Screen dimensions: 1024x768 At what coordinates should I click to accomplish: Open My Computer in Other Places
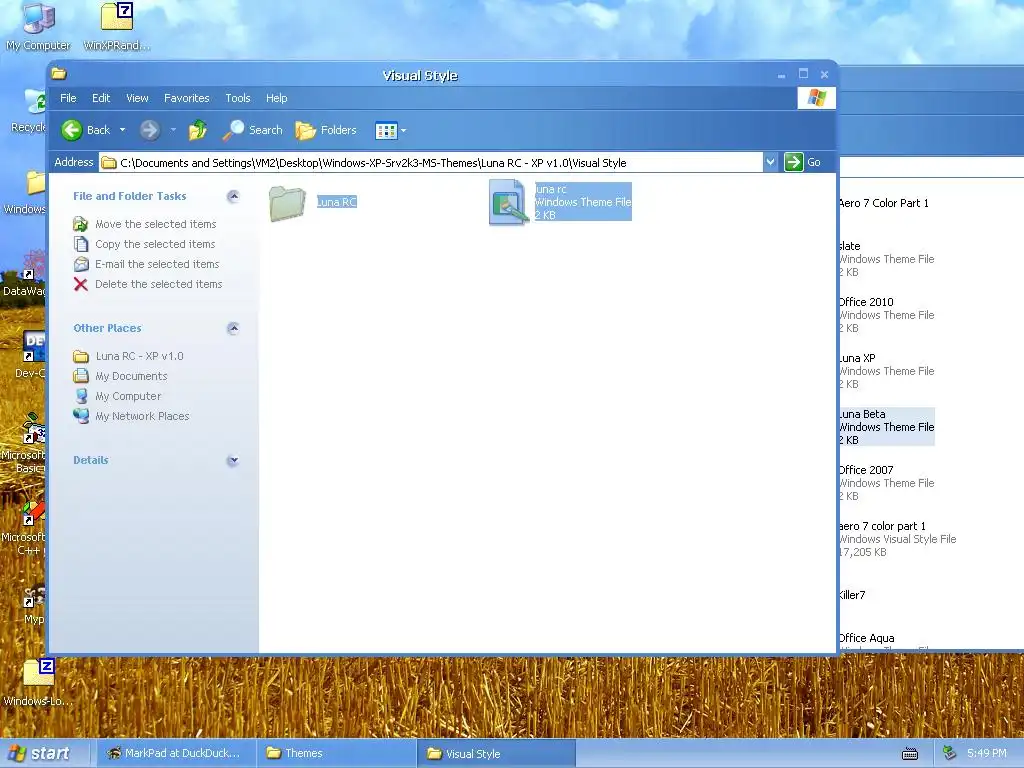coord(128,396)
